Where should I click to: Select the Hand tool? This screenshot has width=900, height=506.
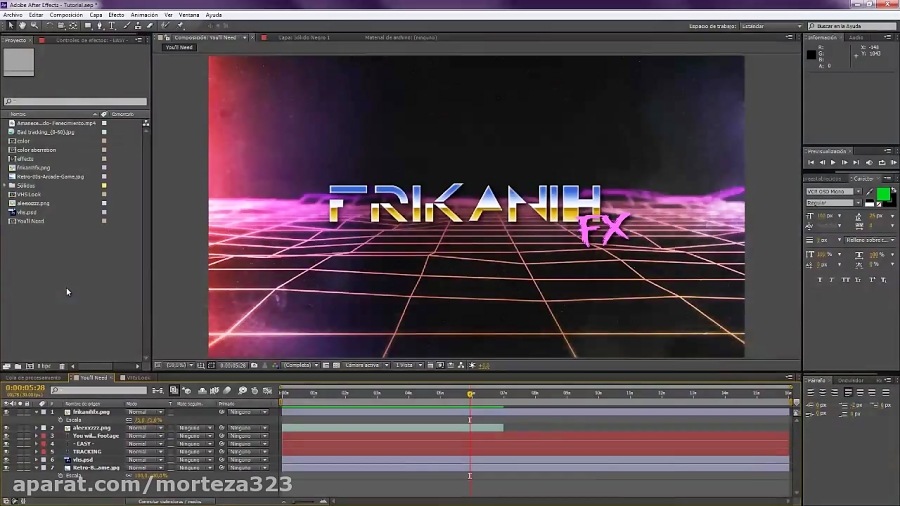click(x=22, y=26)
